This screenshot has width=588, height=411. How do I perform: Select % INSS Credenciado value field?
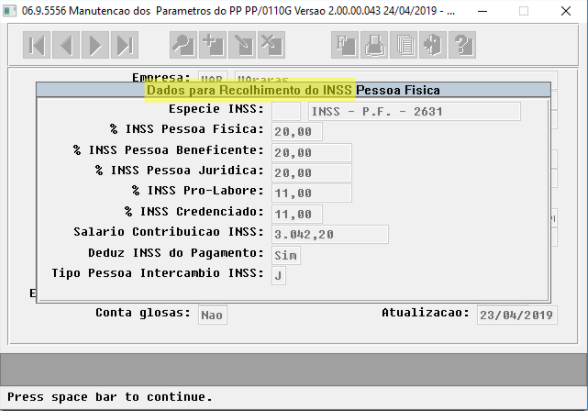(x=297, y=214)
